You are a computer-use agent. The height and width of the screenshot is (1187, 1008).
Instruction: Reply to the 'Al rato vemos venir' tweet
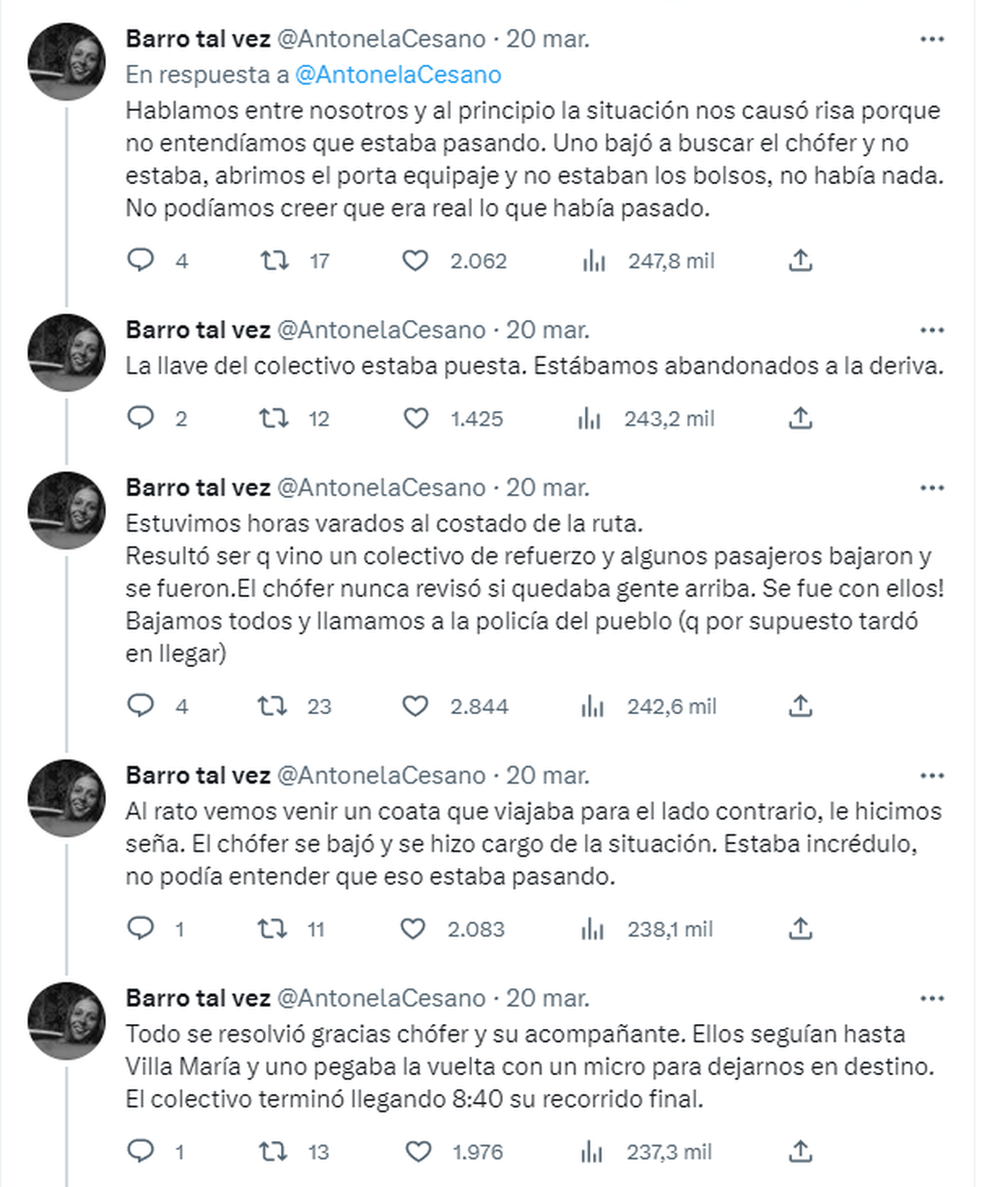pyautogui.click(x=140, y=929)
